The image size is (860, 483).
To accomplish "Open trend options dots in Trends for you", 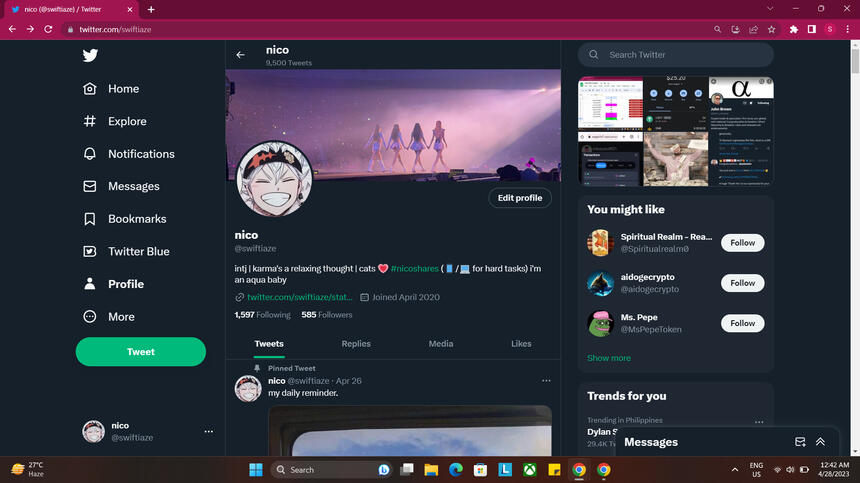I will click(x=759, y=422).
